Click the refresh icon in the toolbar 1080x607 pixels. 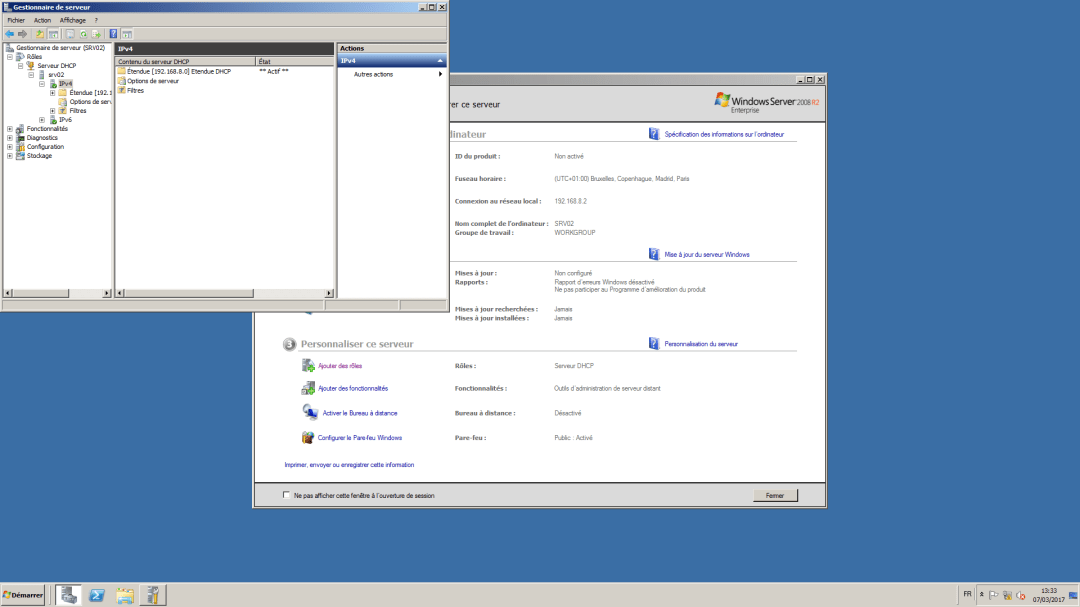(x=84, y=33)
